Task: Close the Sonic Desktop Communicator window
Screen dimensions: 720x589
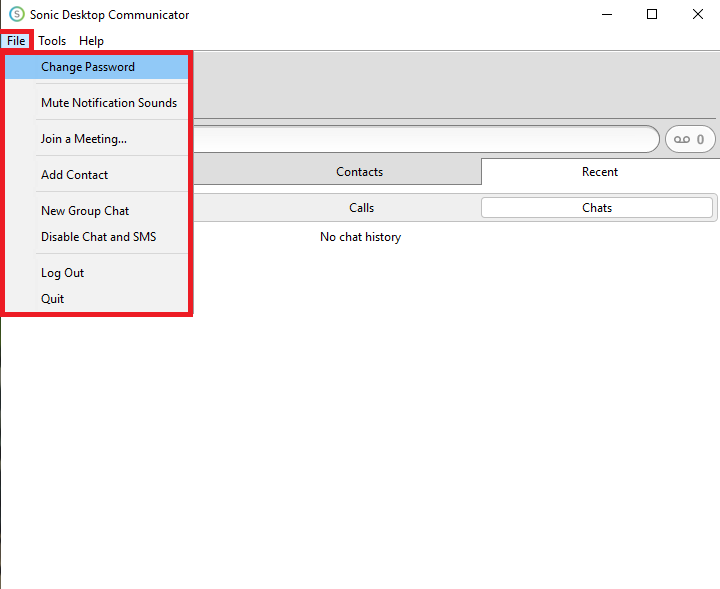Action: click(698, 14)
